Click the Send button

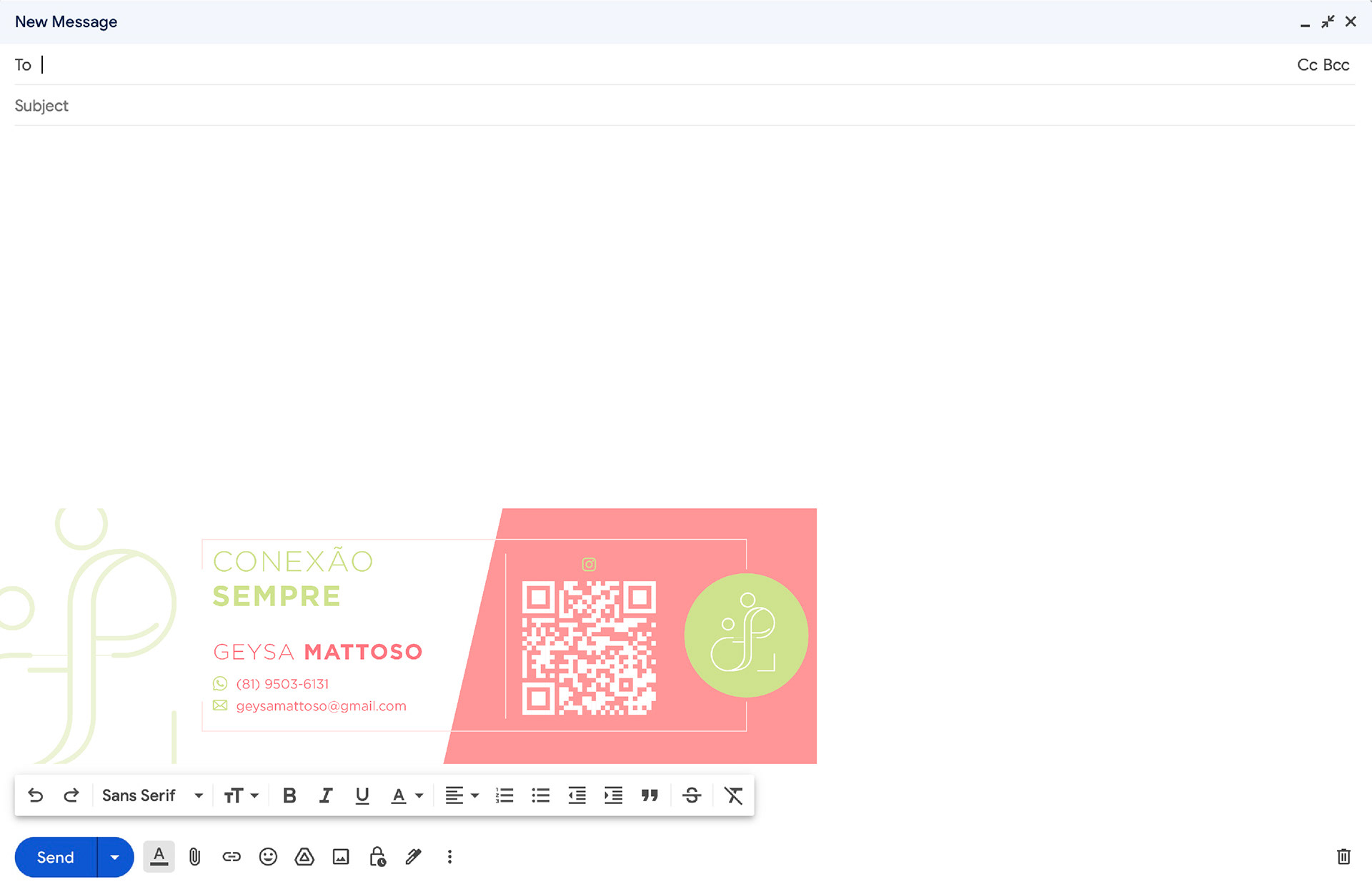[x=56, y=857]
